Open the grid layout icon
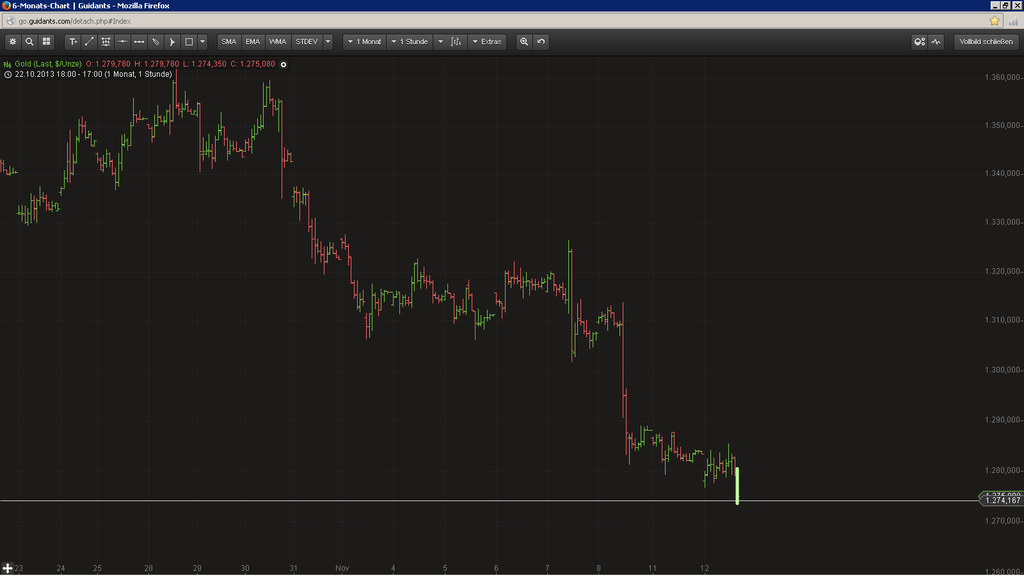The width and height of the screenshot is (1024, 576). tap(46, 42)
